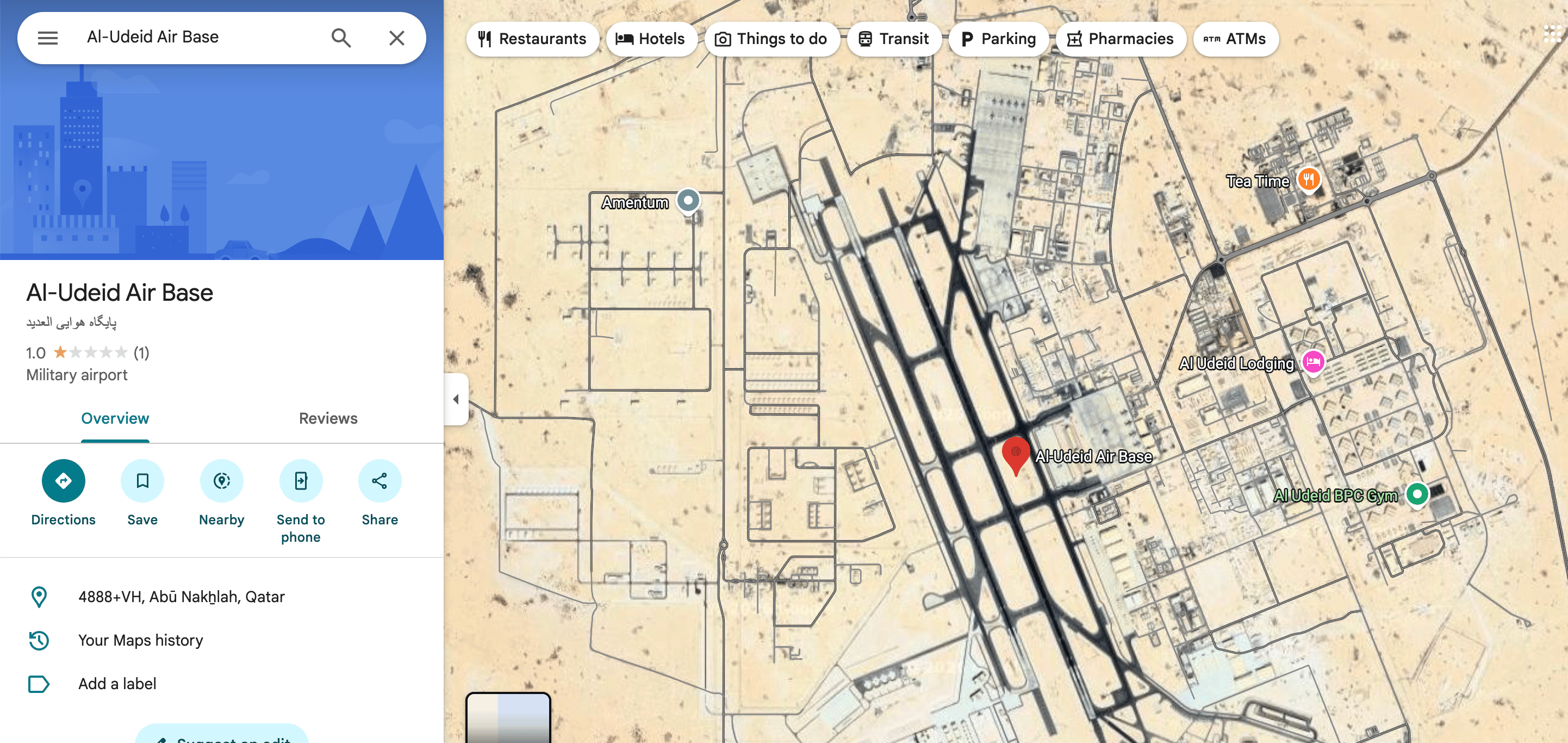Select the Al Udeid Lodging hotel pin
Image resolution: width=1568 pixels, height=743 pixels.
pos(1313,362)
